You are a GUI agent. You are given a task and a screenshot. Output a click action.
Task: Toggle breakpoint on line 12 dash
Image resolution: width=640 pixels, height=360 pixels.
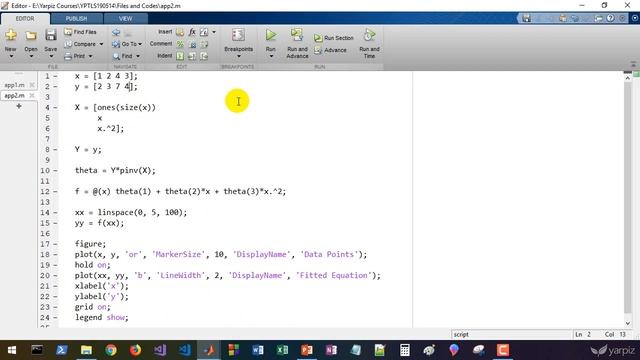[x=55, y=191]
